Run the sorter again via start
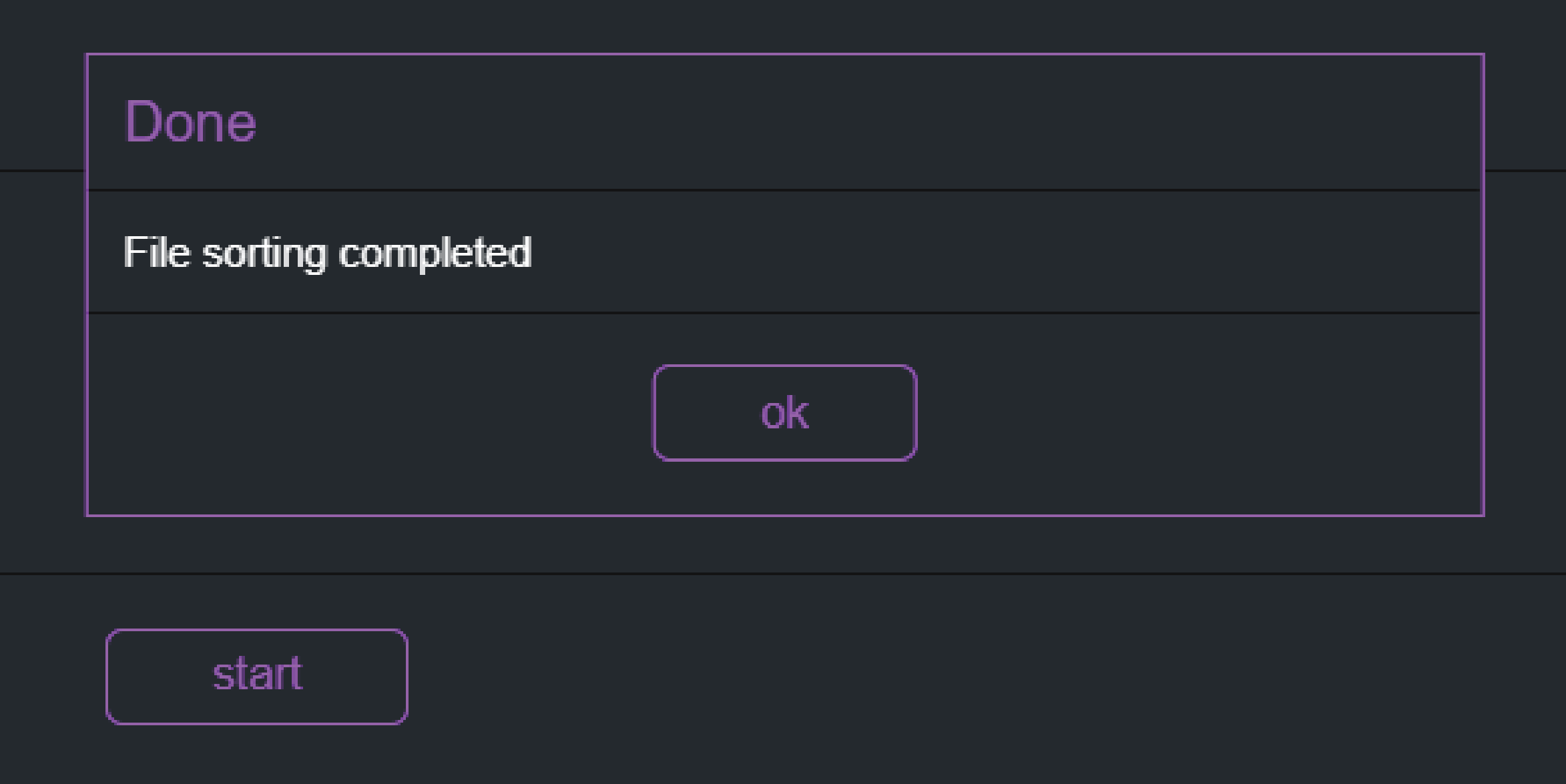1566x784 pixels. 257,676
